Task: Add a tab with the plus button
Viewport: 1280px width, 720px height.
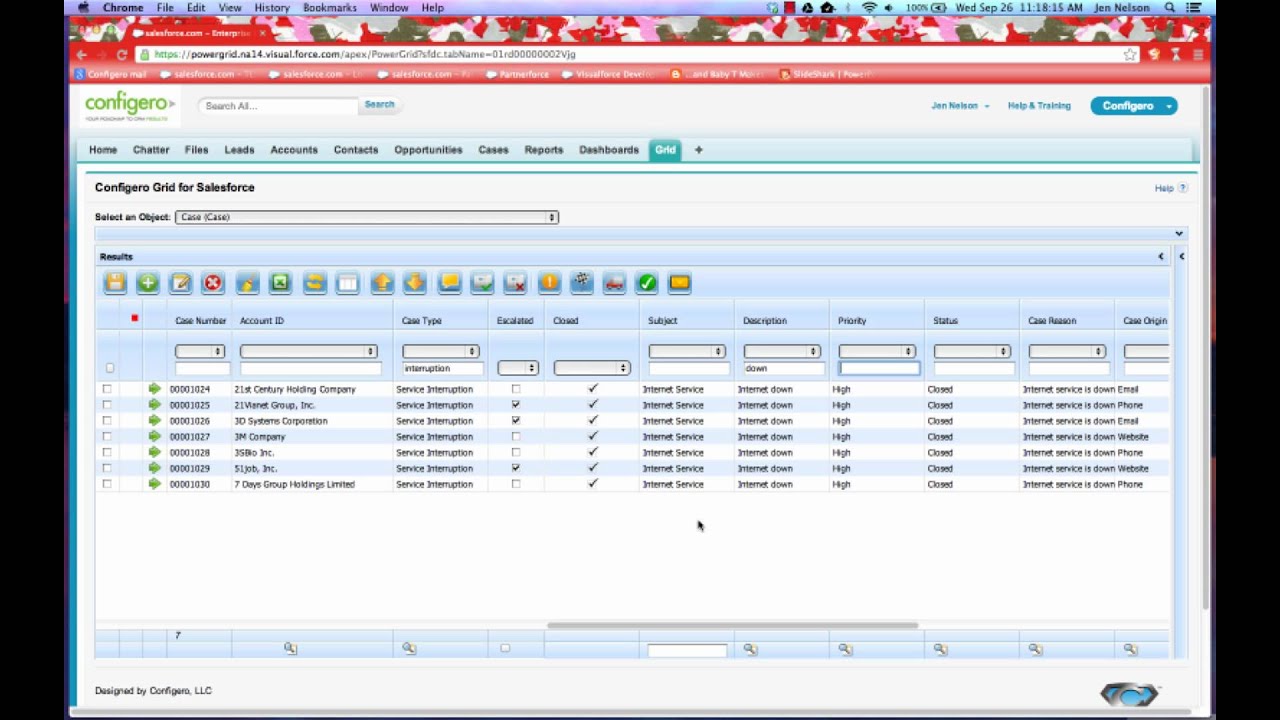Action: pos(699,150)
